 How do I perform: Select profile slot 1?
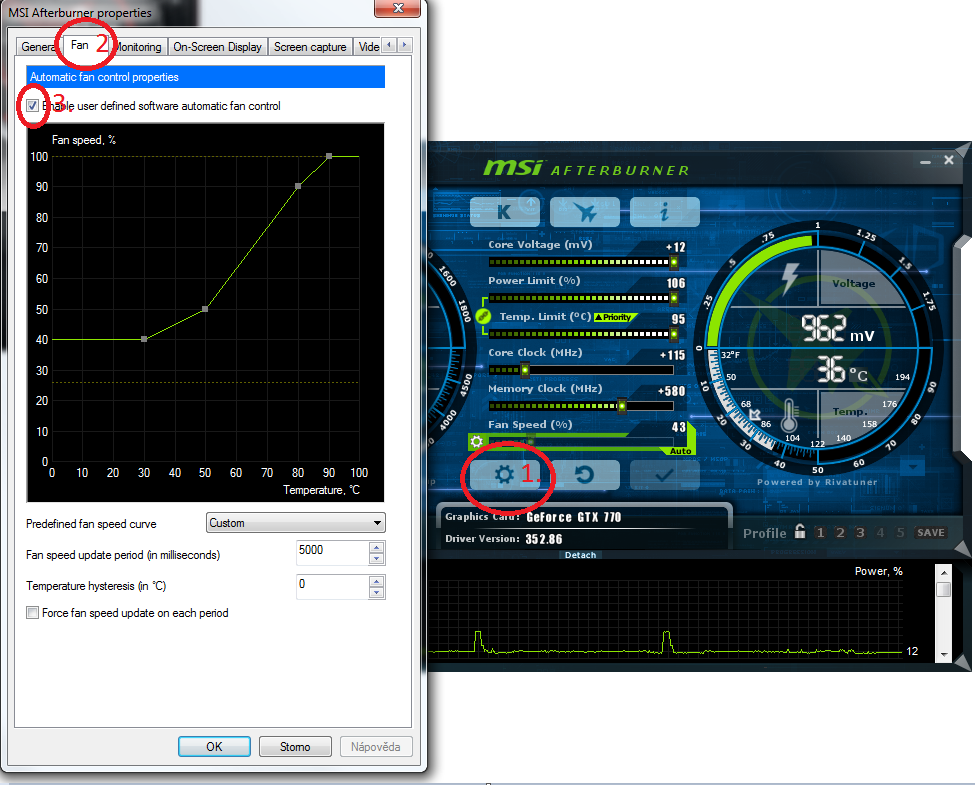tap(820, 532)
